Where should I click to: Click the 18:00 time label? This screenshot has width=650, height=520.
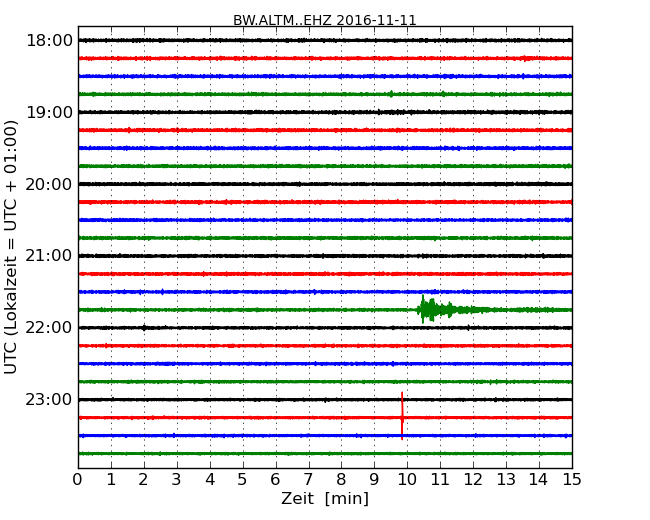pyautogui.click(x=49, y=41)
